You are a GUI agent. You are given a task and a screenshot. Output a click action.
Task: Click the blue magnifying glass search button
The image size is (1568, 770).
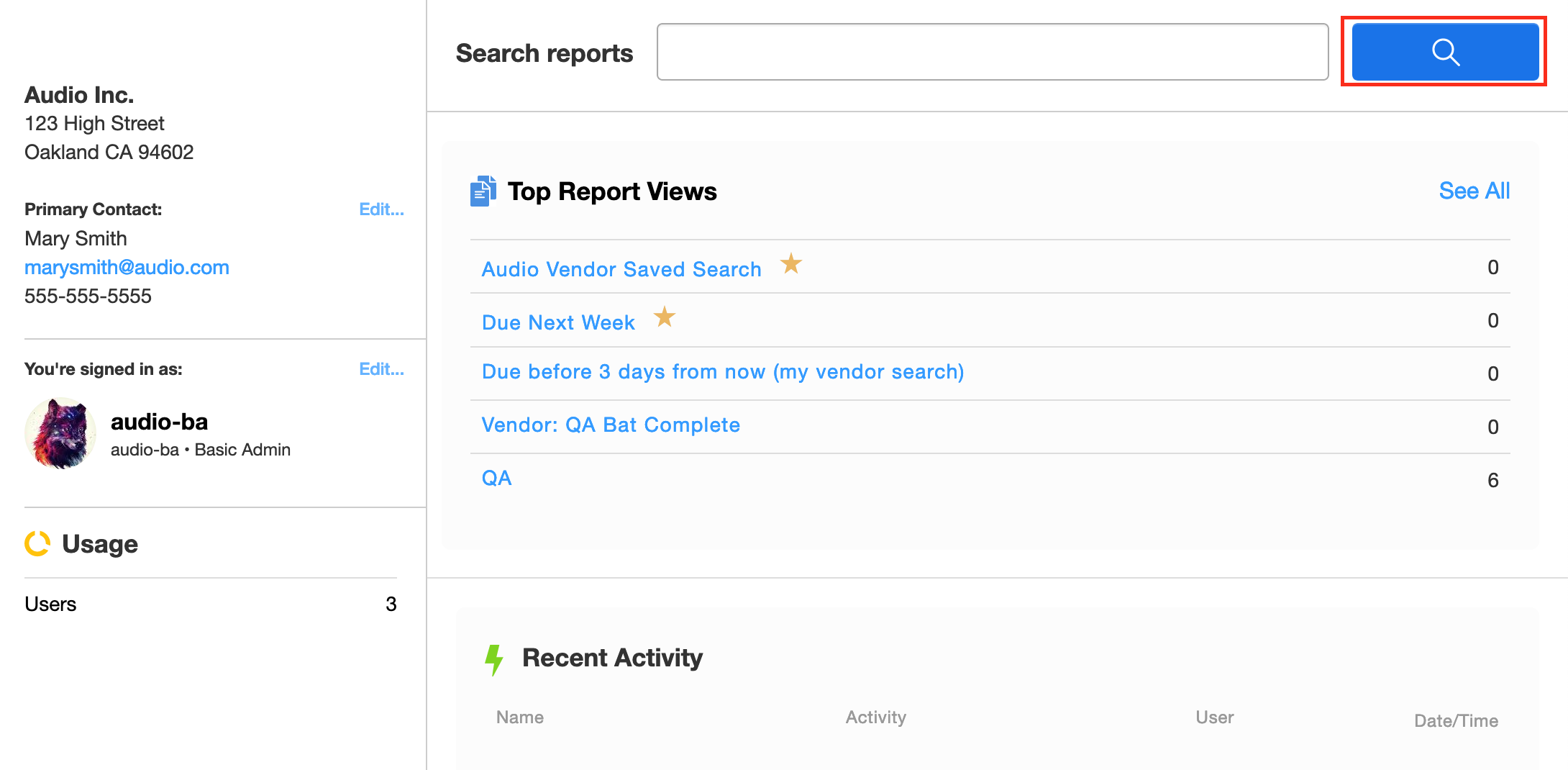point(1444,52)
